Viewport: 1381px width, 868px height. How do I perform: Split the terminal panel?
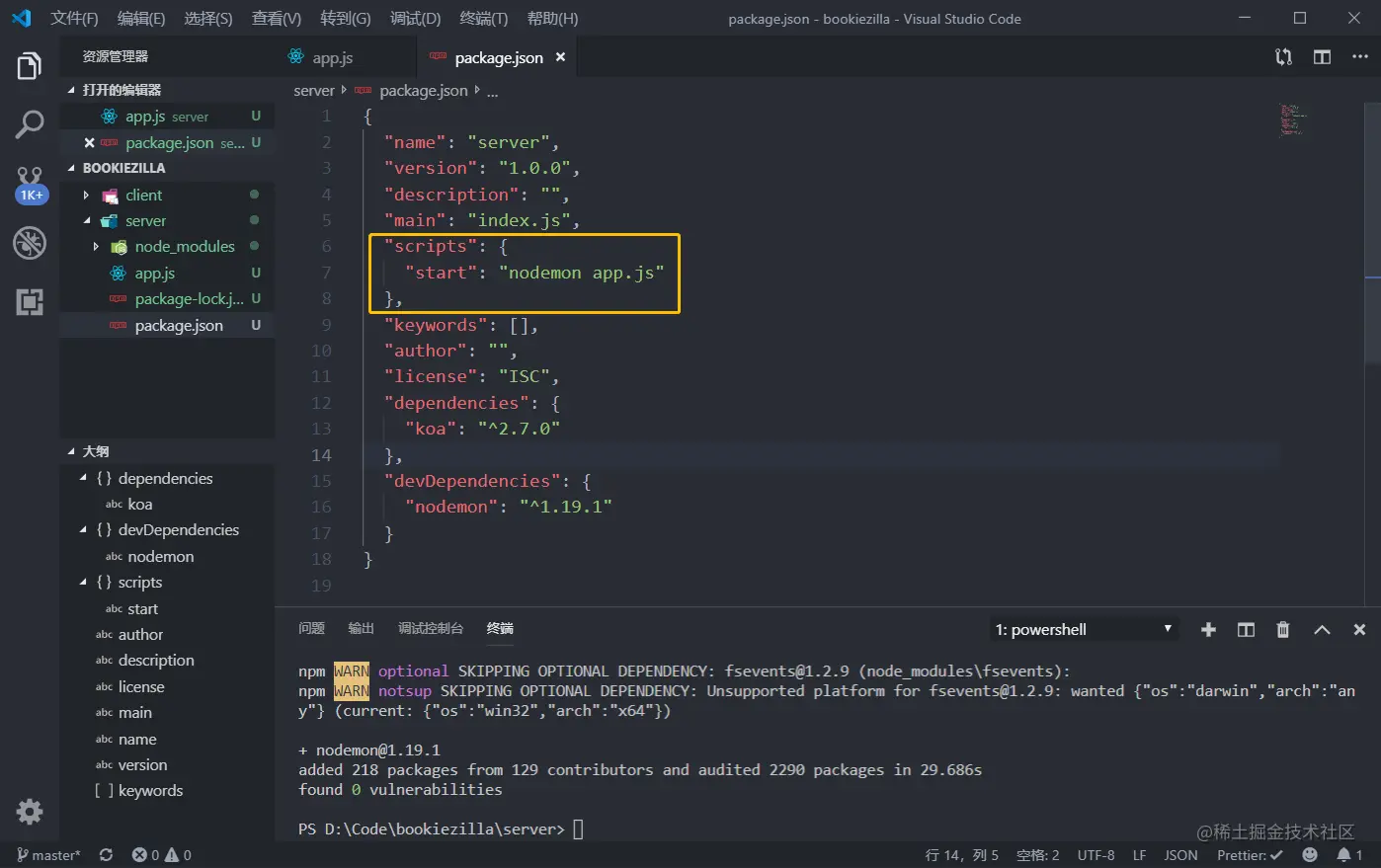click(1246, 630)
